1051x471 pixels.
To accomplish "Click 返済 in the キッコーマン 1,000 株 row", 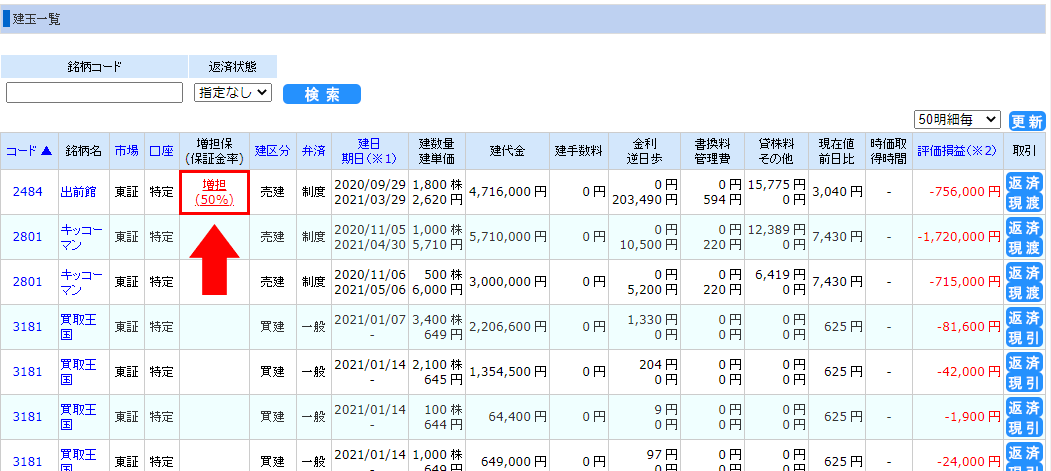I will tap(1026, 226).
